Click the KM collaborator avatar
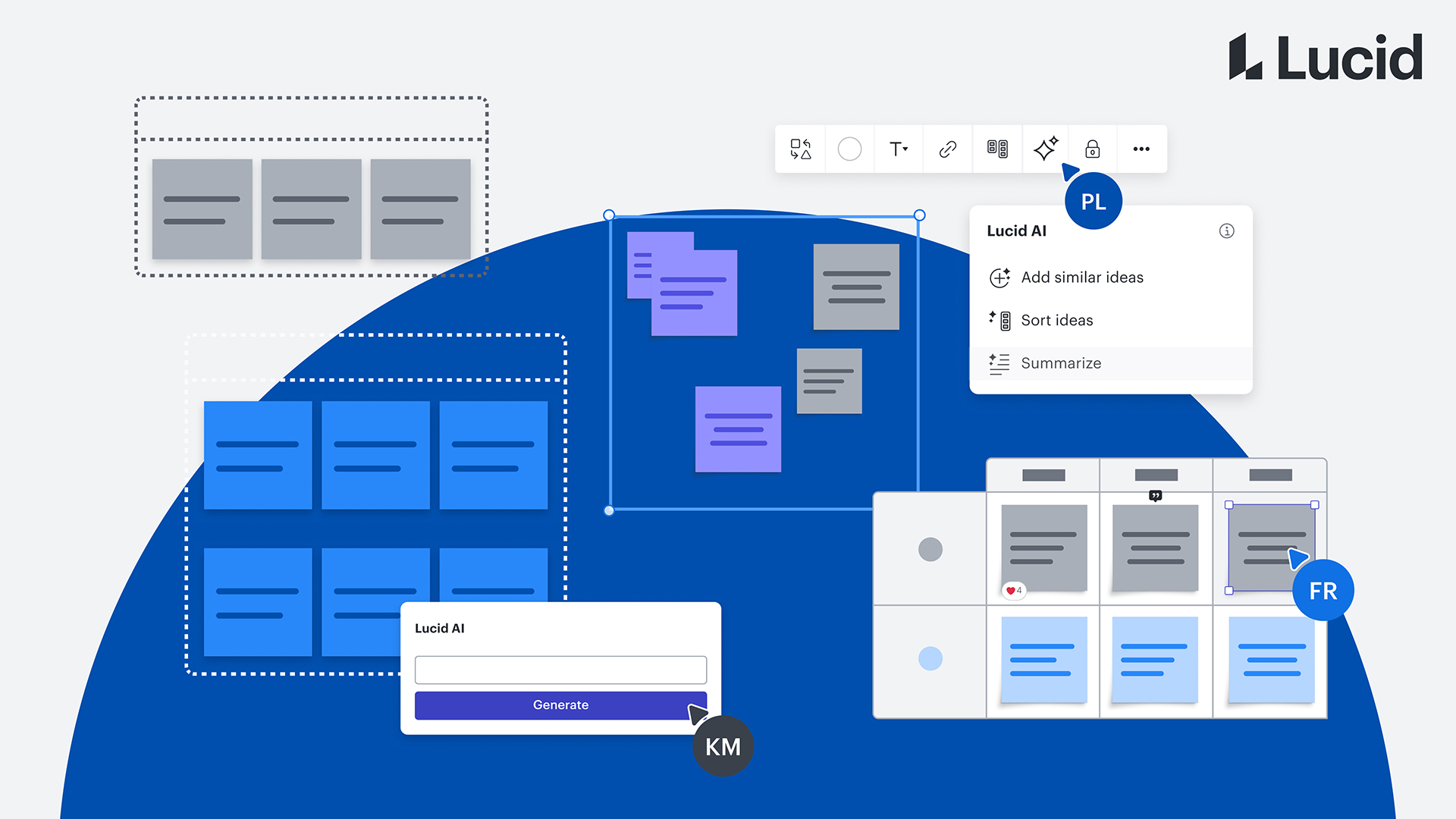This screenshot has height=819, width=1456. tap(723, 745)
